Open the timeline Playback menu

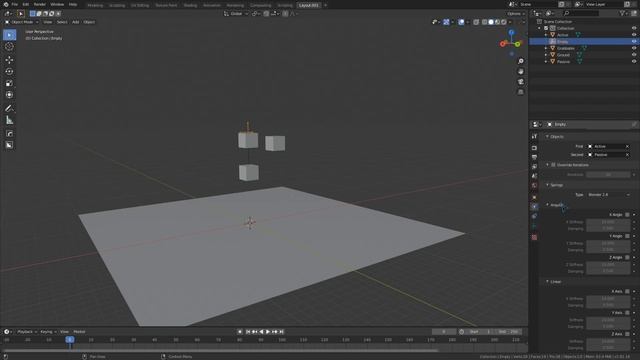[x=27, y=332]
